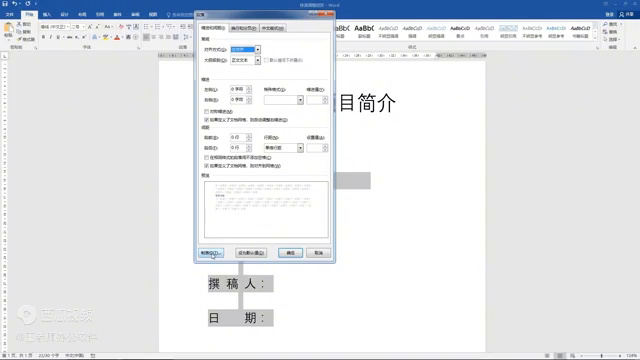Toggle snap to grid checkbox in spacing

(x=207, y=166)
